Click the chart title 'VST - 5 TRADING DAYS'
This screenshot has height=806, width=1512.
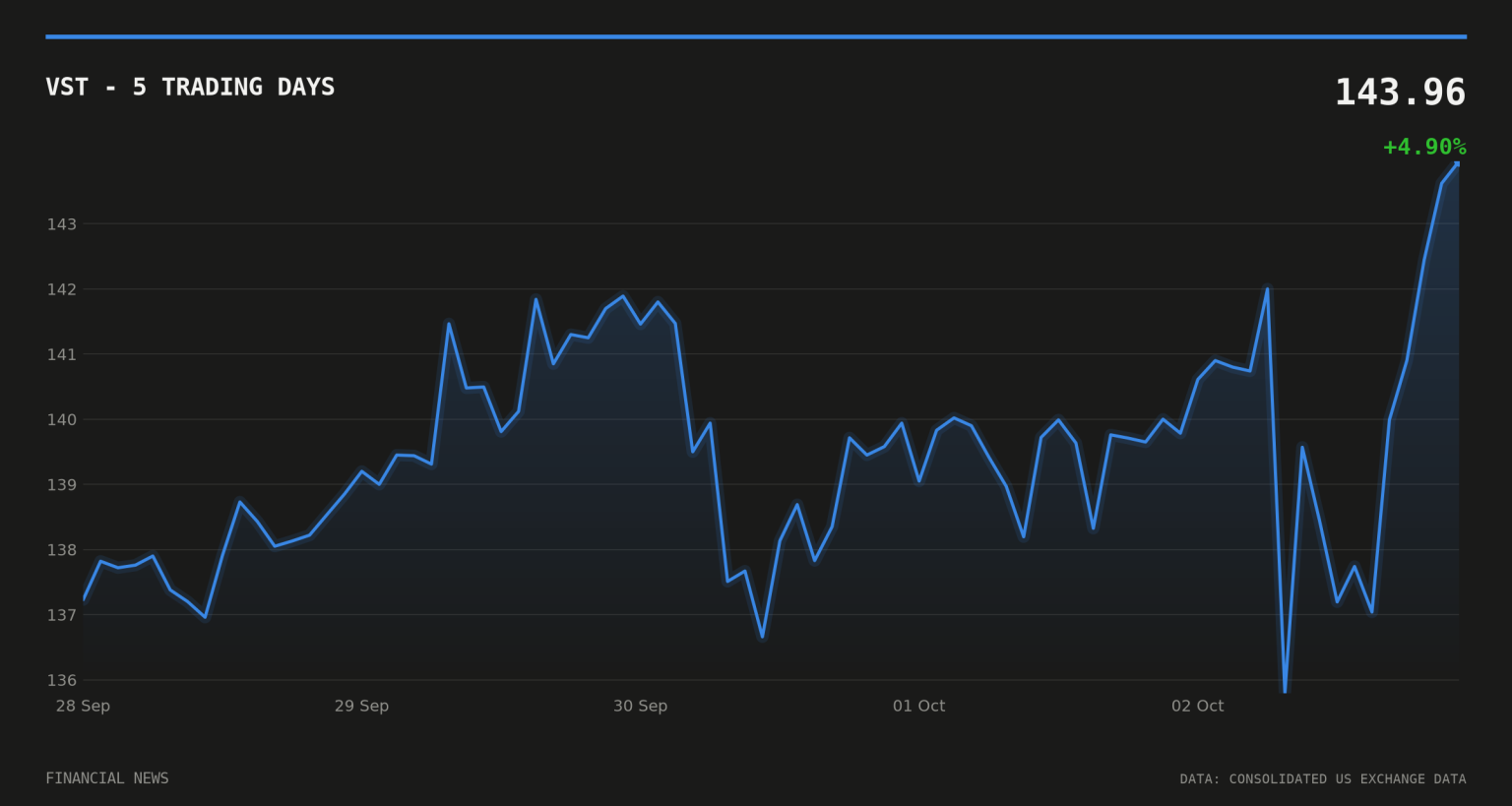coord(190,88)
